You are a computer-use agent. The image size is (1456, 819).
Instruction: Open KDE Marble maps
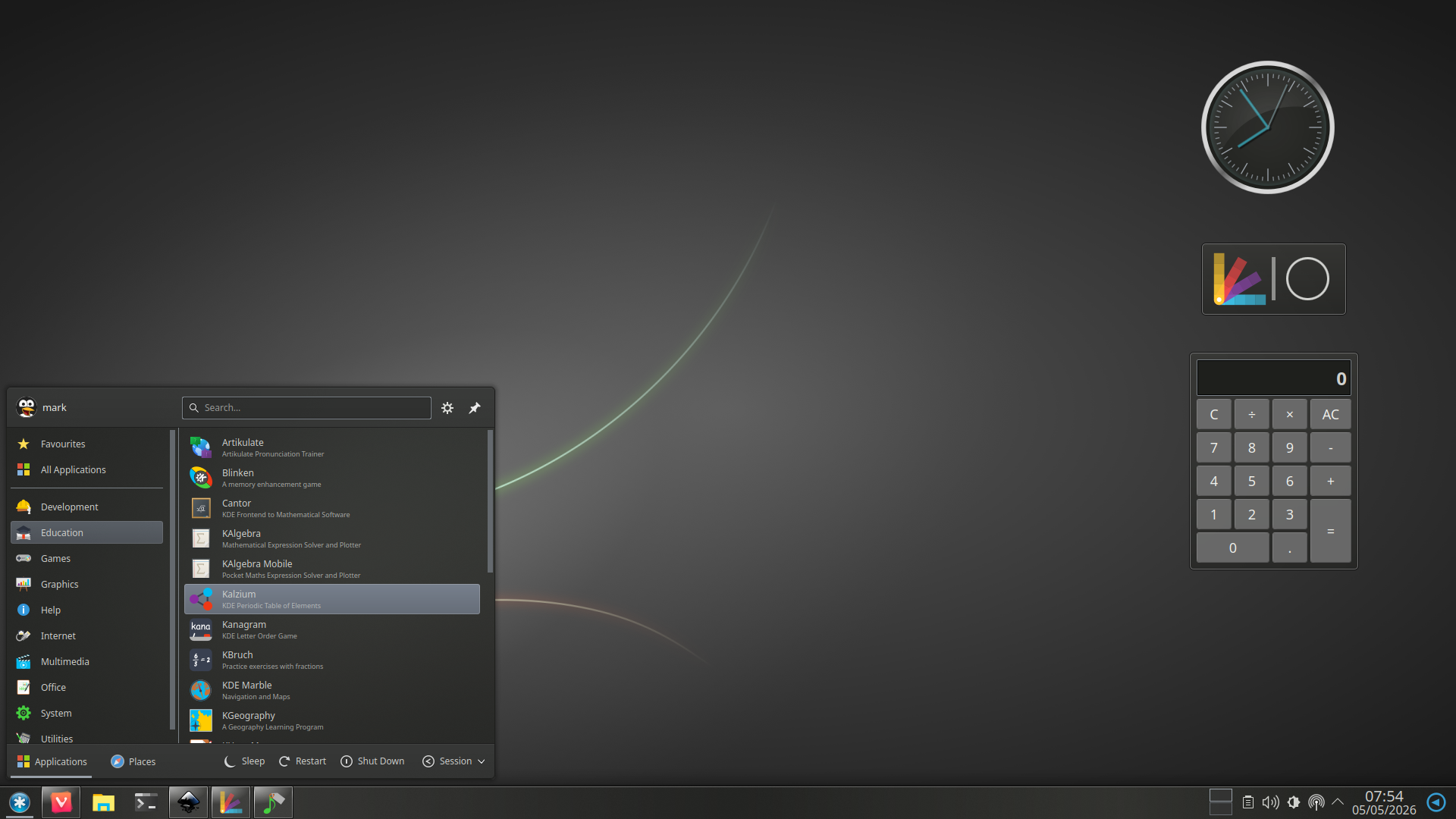point(332,690)
